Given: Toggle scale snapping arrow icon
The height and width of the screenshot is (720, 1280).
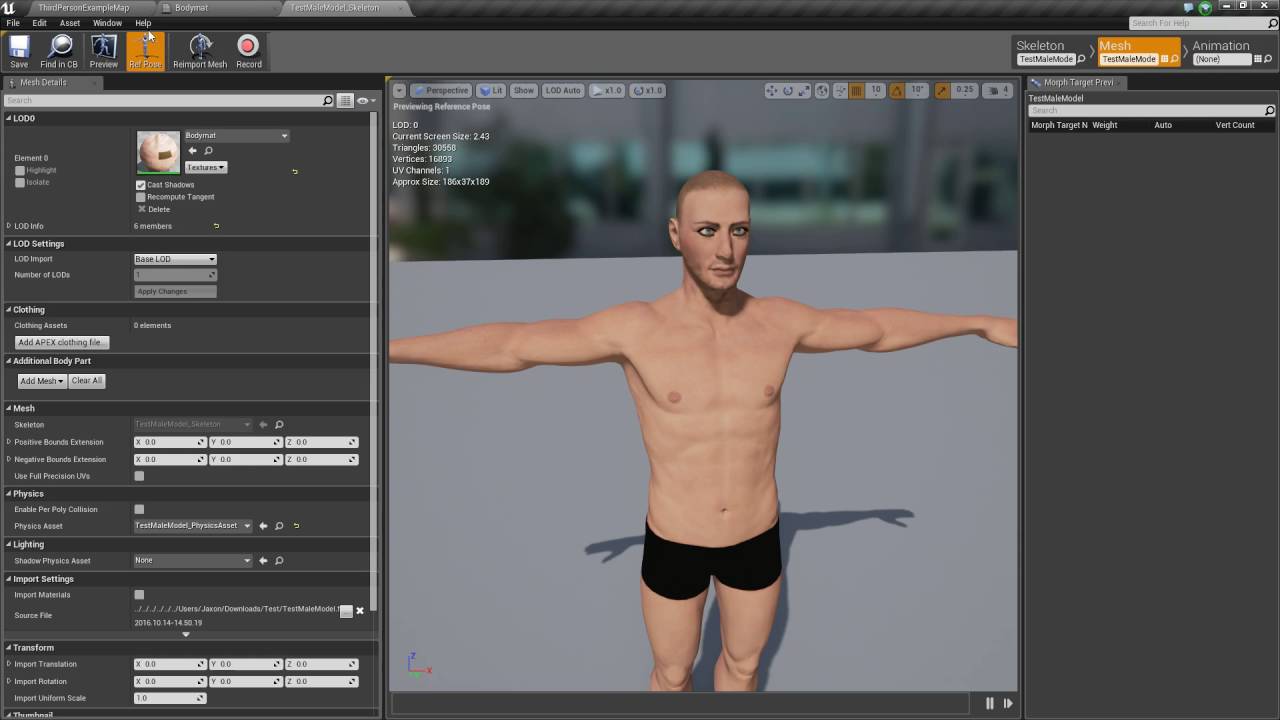Looking at the screenshot, I should click(x=942, y=90).
